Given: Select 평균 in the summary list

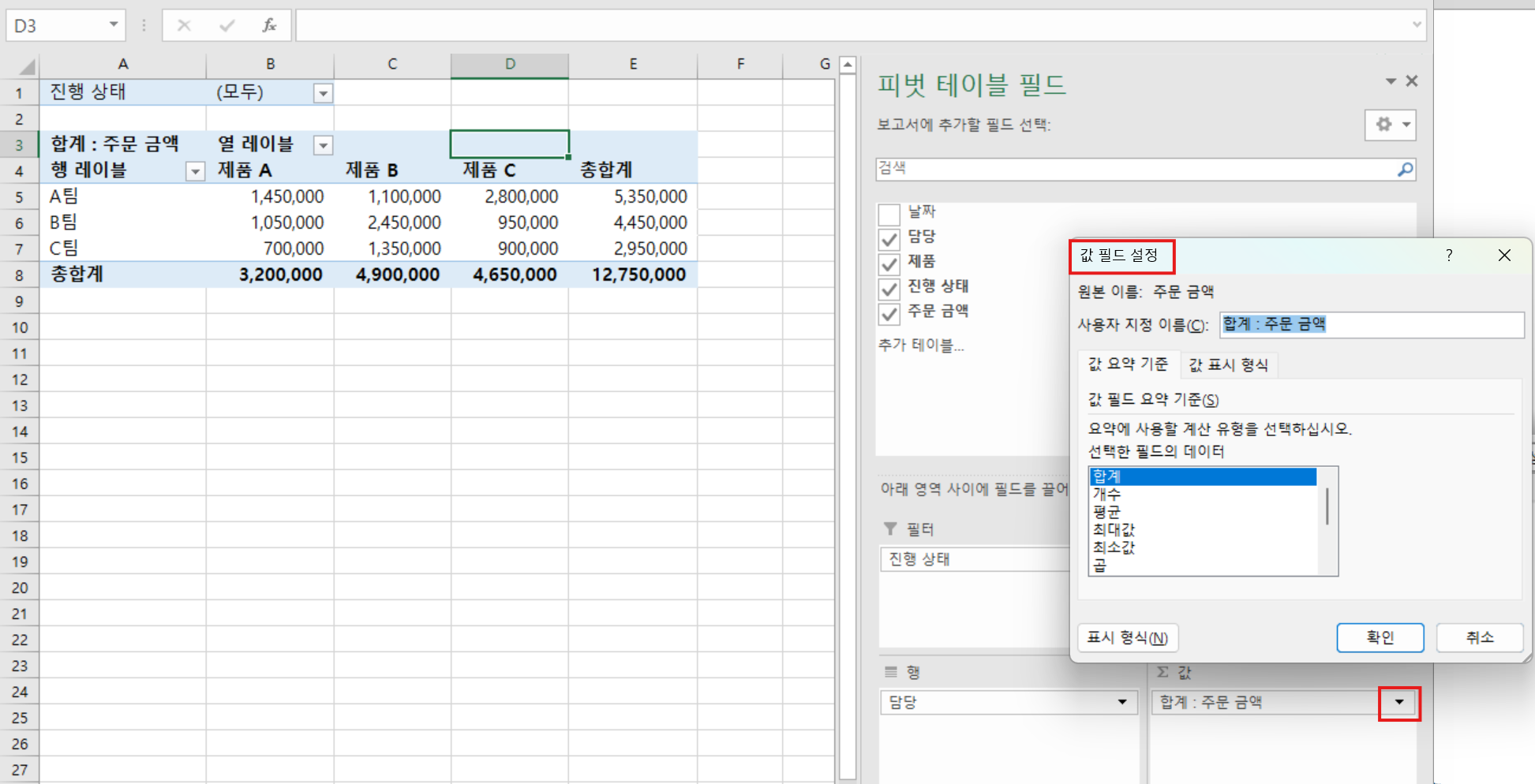Looking at the screenshot, I should (x=1202, y=511).
